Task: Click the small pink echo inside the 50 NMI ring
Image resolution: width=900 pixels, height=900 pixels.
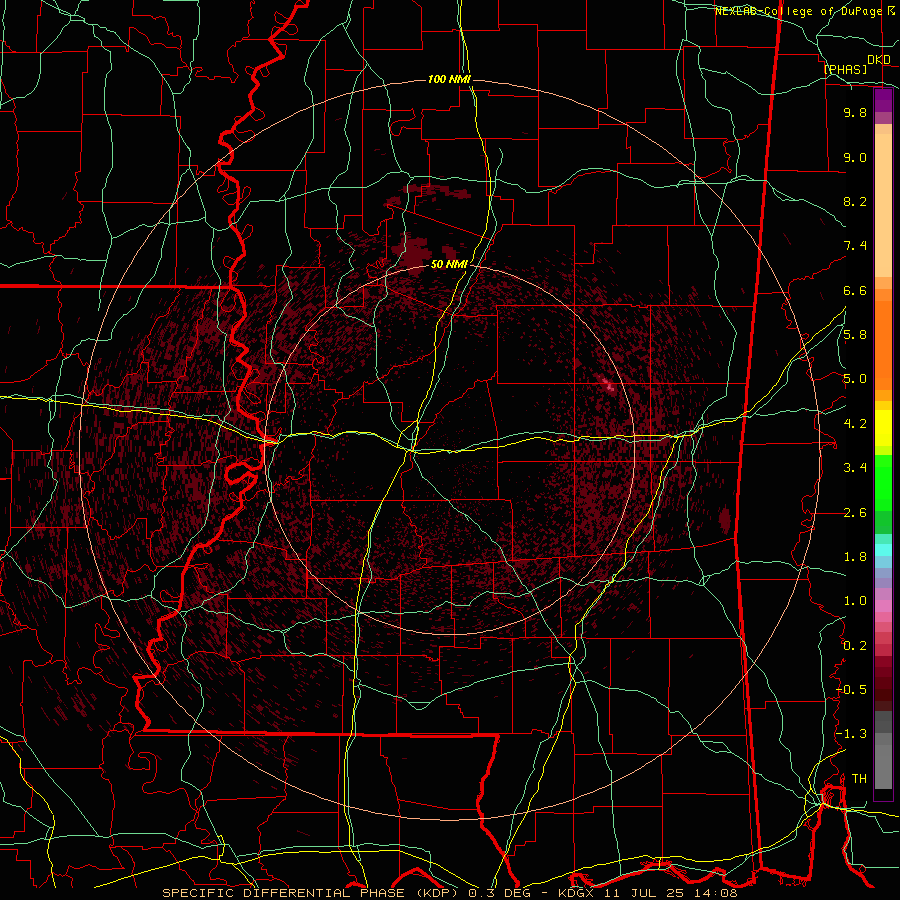Action: [608, 384]
